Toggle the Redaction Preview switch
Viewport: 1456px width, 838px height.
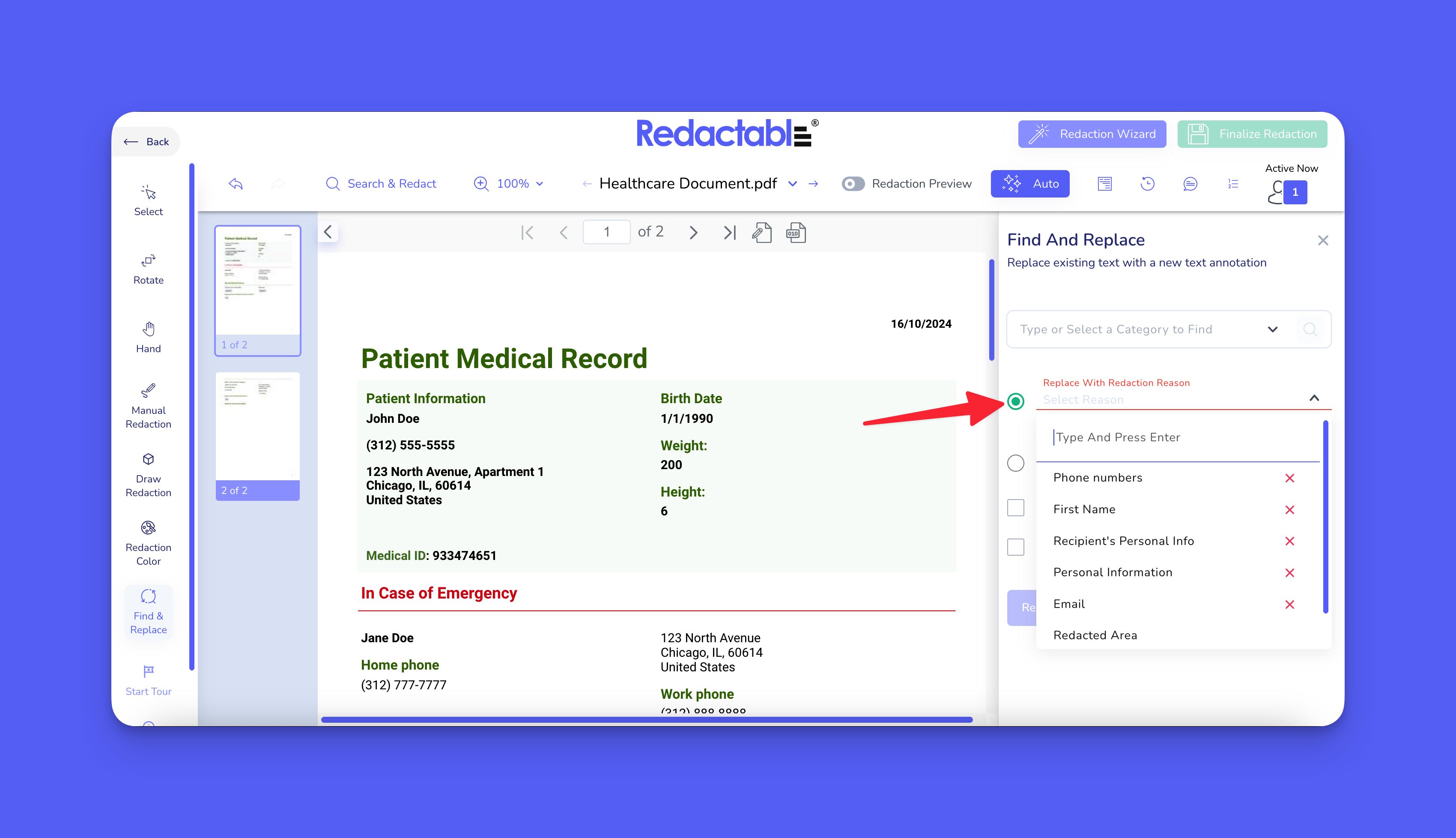853,184
